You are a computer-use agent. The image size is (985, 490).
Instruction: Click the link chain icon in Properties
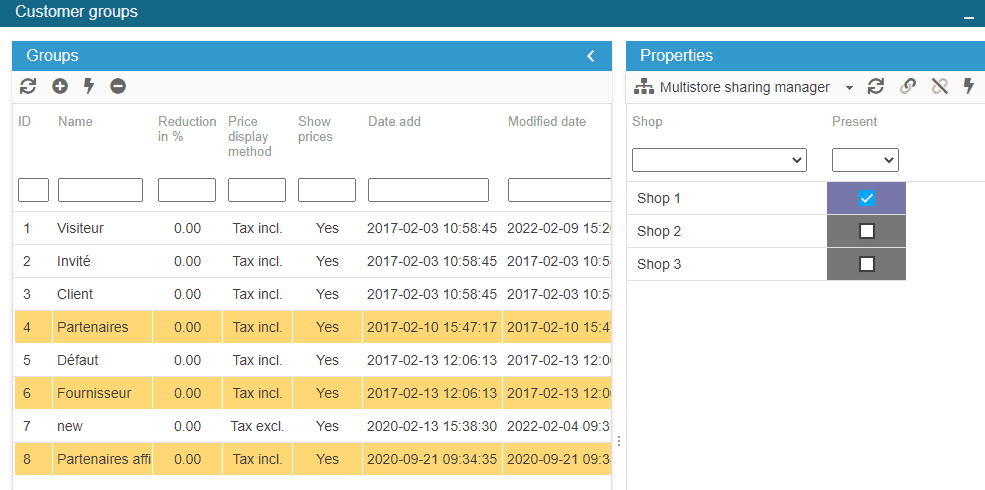[x=907, y=87]
